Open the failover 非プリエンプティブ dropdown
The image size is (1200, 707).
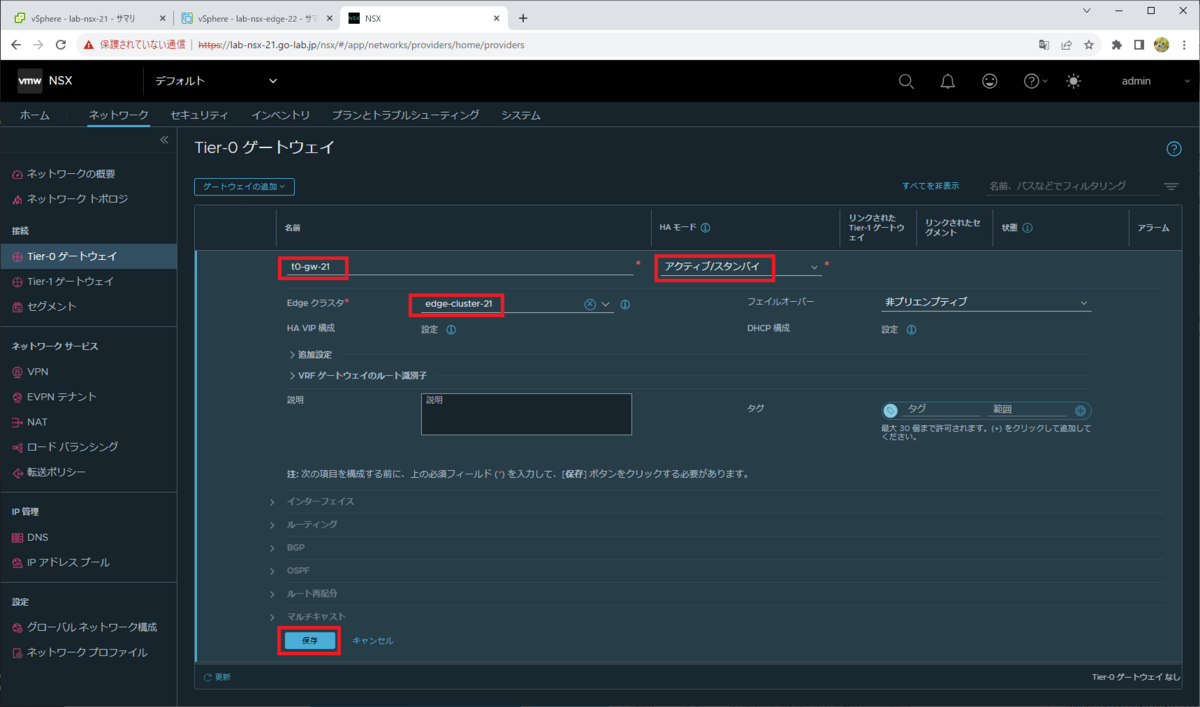[986, 302]
